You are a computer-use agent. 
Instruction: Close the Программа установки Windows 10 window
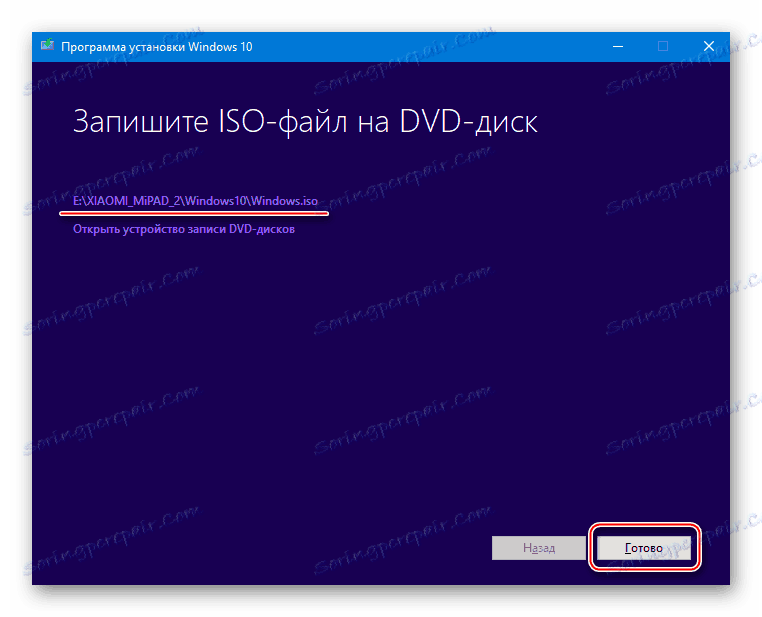709,47
